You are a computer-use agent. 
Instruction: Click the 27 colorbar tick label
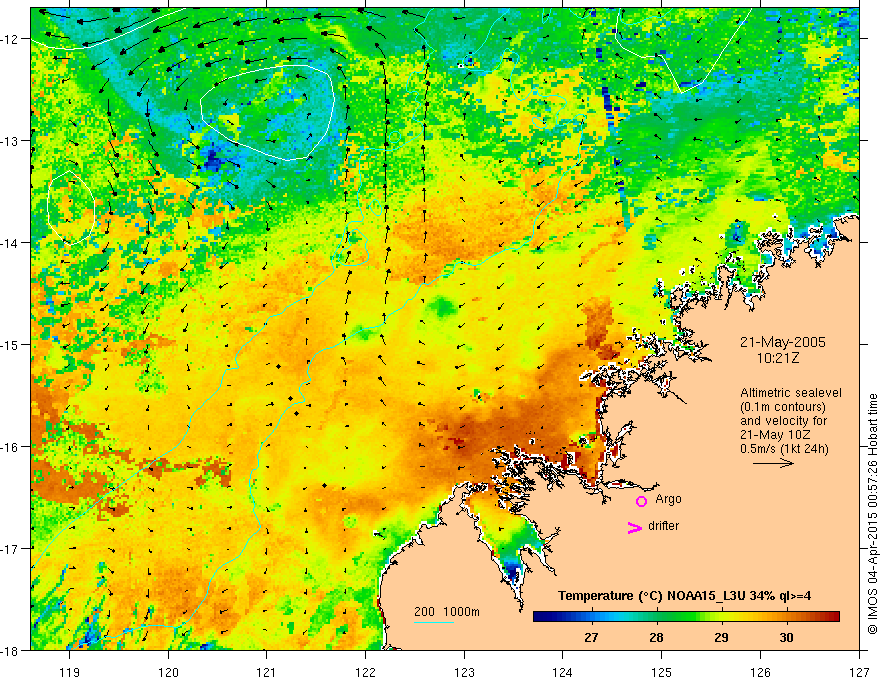[591, 637]
